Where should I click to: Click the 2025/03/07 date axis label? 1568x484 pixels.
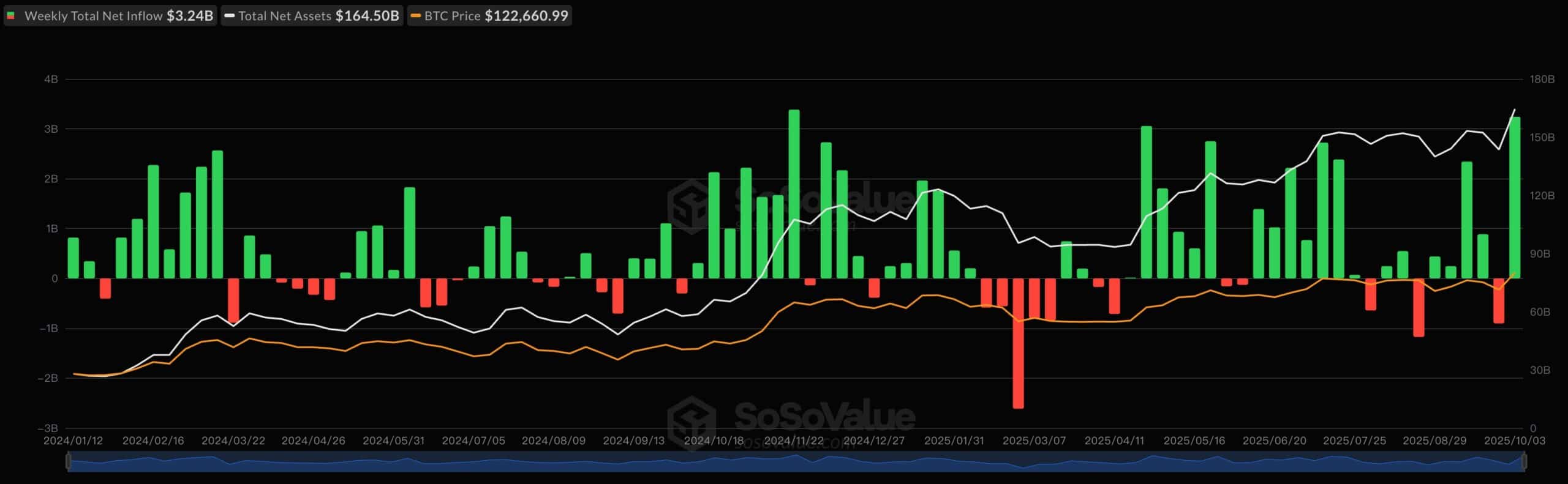pyautogui.click(x=1034, y=441)
